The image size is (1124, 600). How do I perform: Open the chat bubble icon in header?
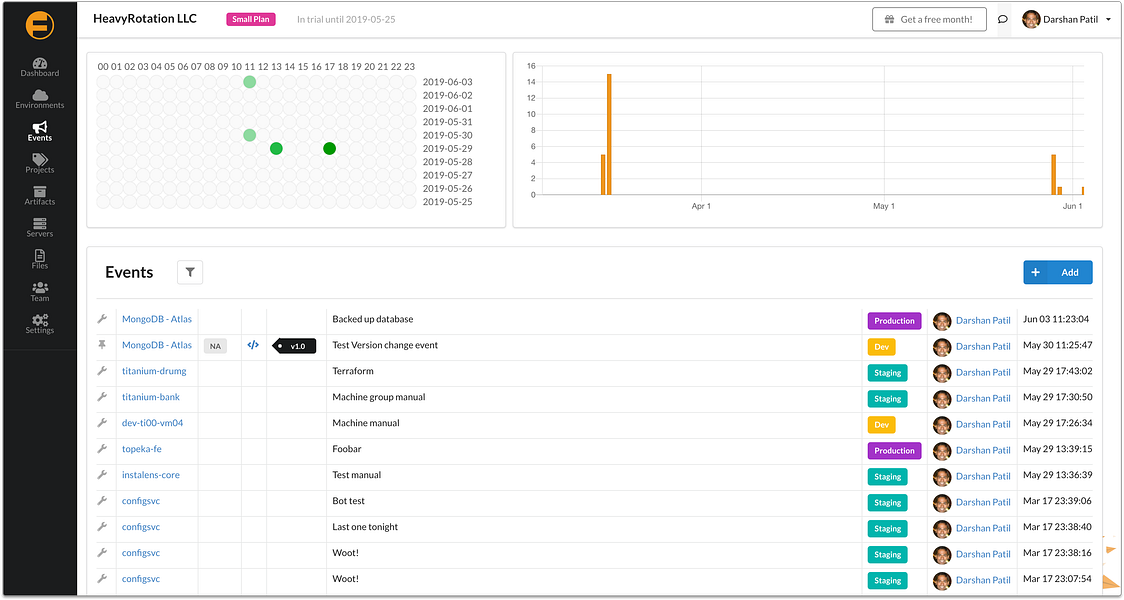[x=1003, y=19]
